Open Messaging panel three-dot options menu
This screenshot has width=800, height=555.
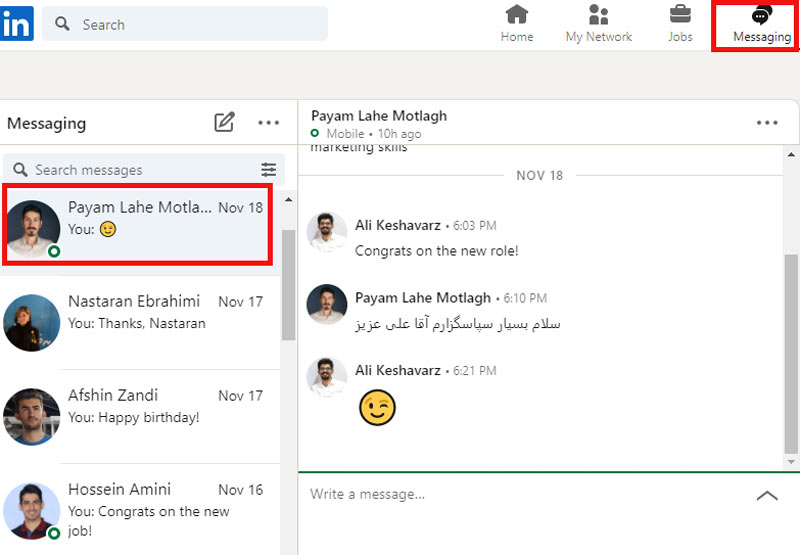[x=268, y=123]
